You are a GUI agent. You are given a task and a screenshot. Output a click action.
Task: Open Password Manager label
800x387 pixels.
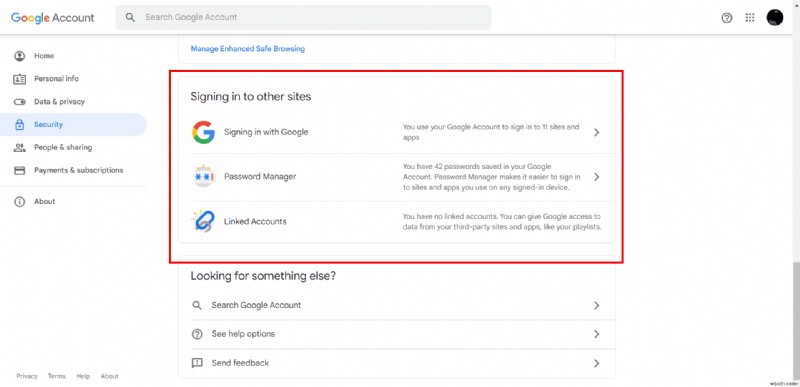(260, 176)
